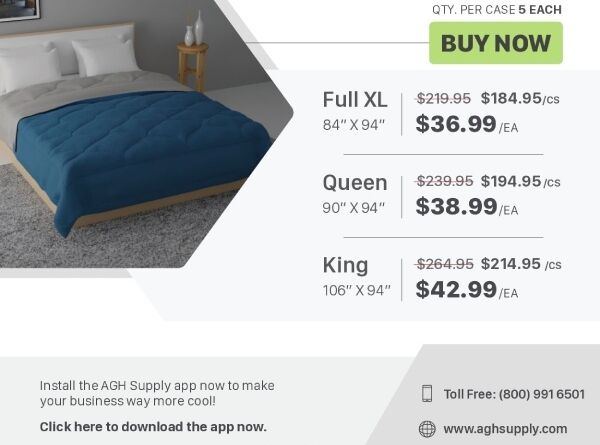Screen dimensions: 600x445
Task: Click the crossed-out $264.95 price
Action: click(444, 264)
